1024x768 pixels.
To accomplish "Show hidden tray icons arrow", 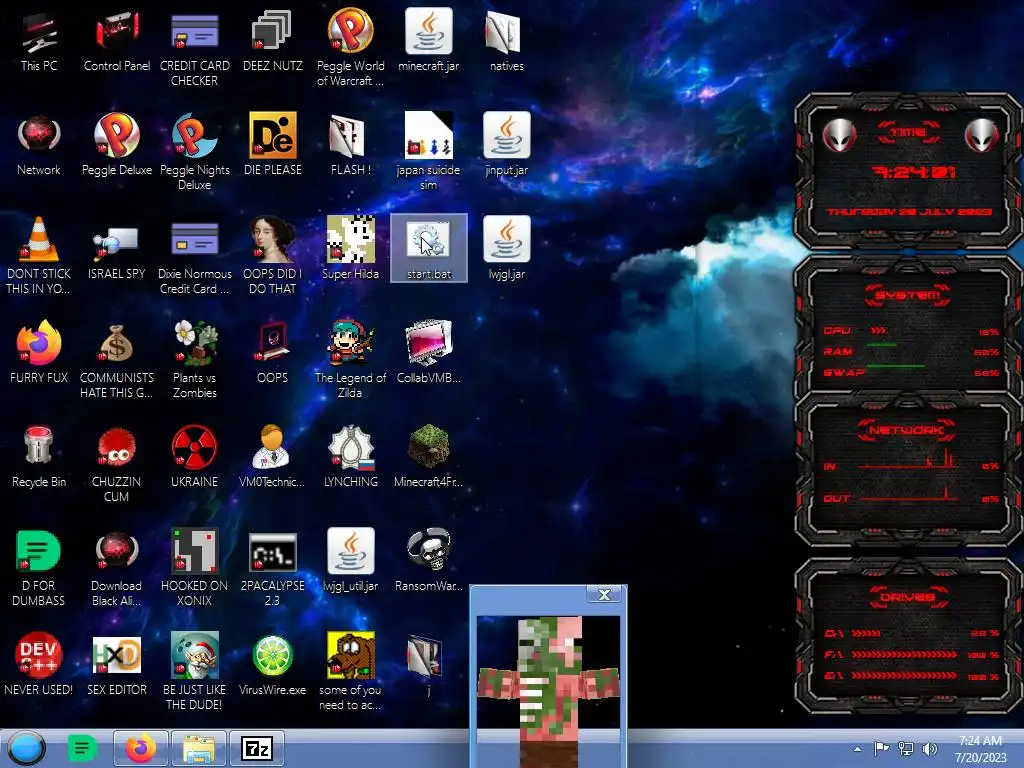I will pos(857,749).
